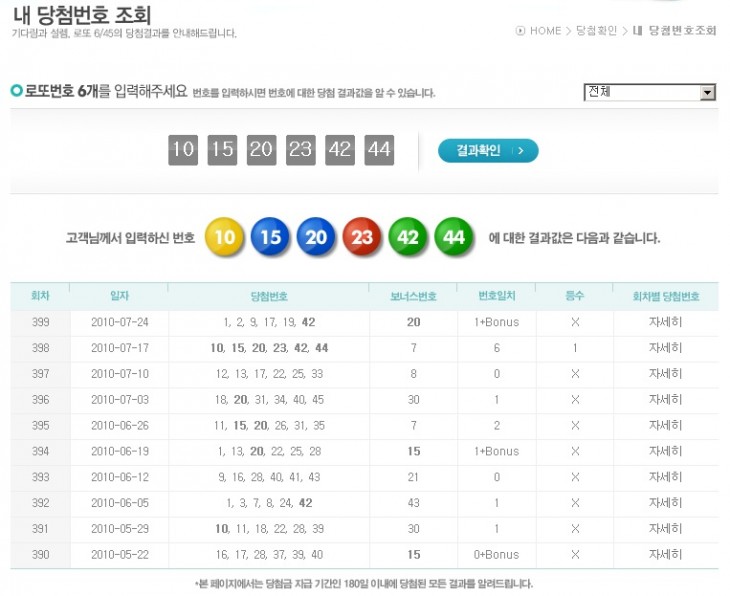Click rank X mark in row 399
Screen dimensions: 730x596
pos(575,322)
